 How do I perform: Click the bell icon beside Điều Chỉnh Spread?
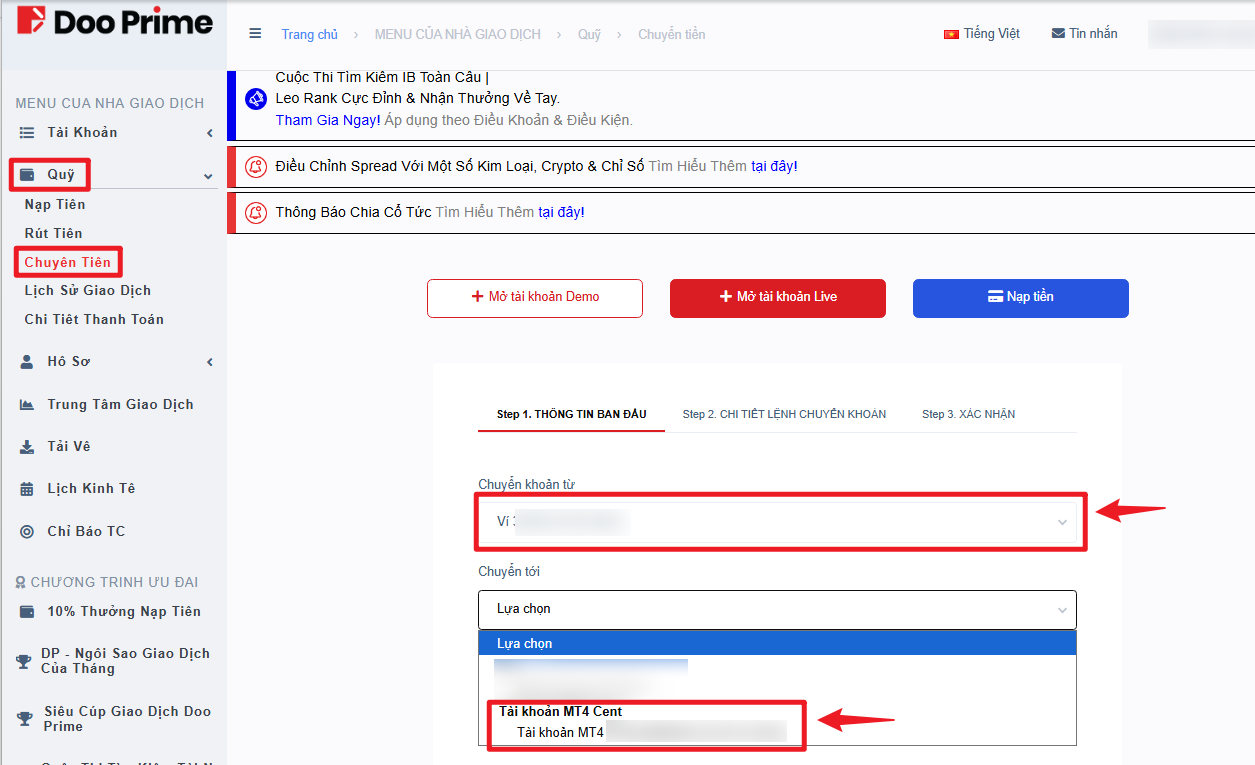(256, 167)
